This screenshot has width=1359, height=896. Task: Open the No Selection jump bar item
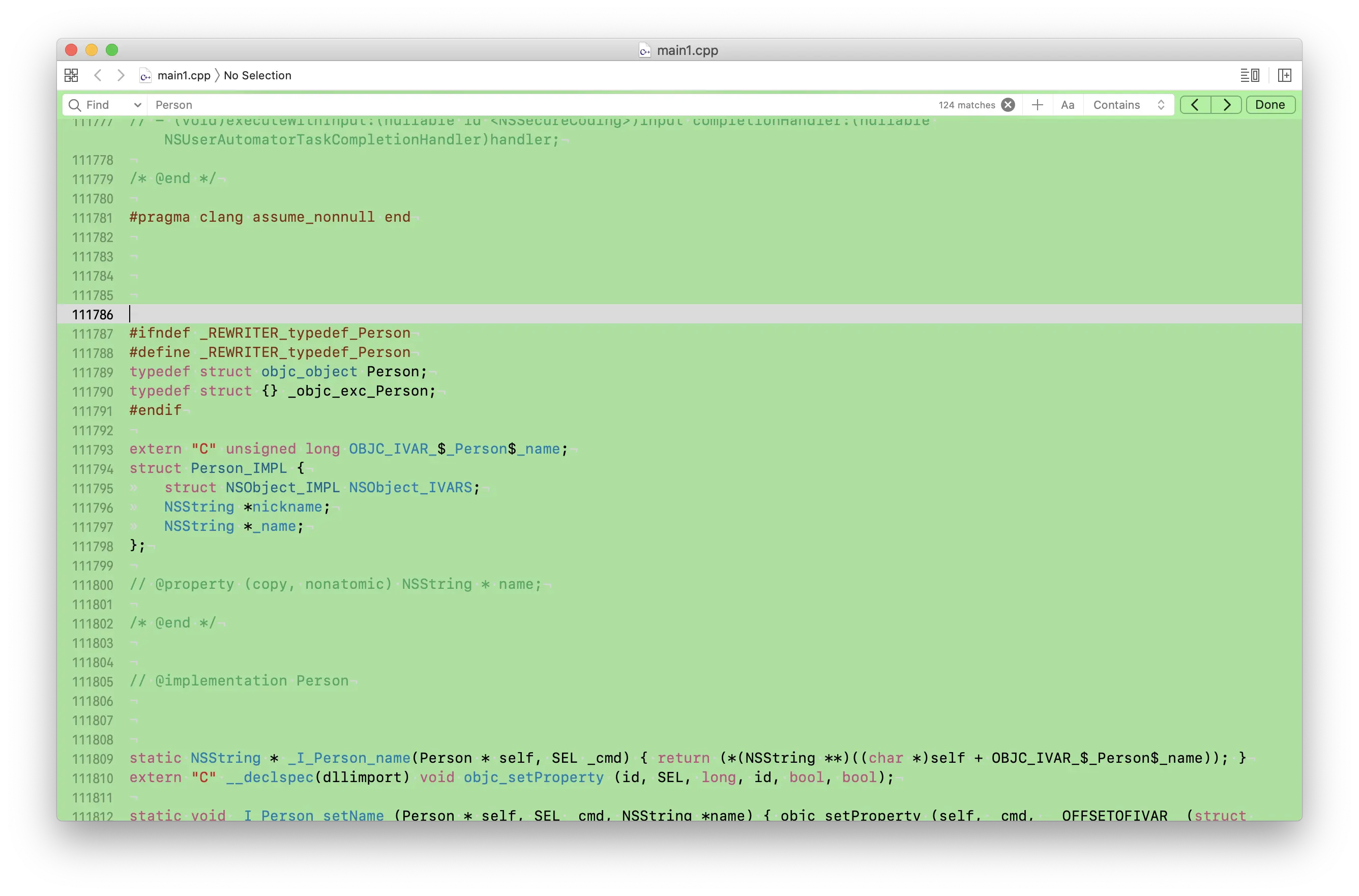257,75
